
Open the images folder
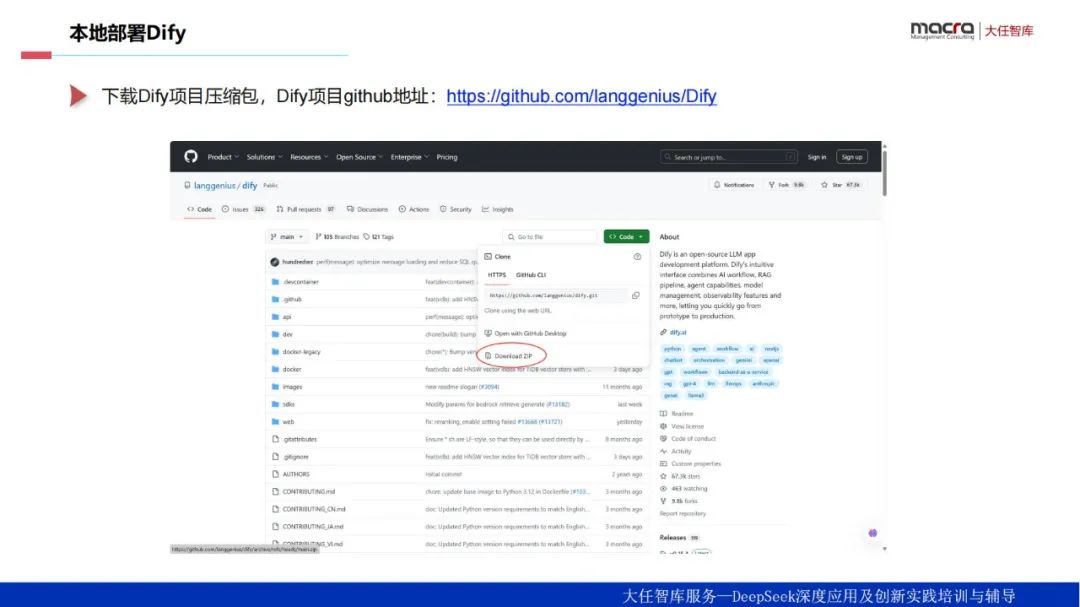point(292,387)
